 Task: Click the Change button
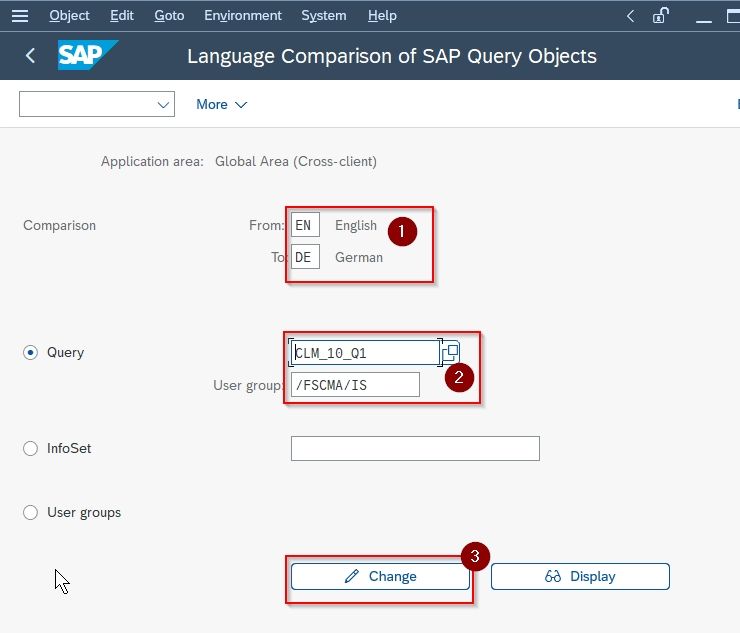[380, 576]
